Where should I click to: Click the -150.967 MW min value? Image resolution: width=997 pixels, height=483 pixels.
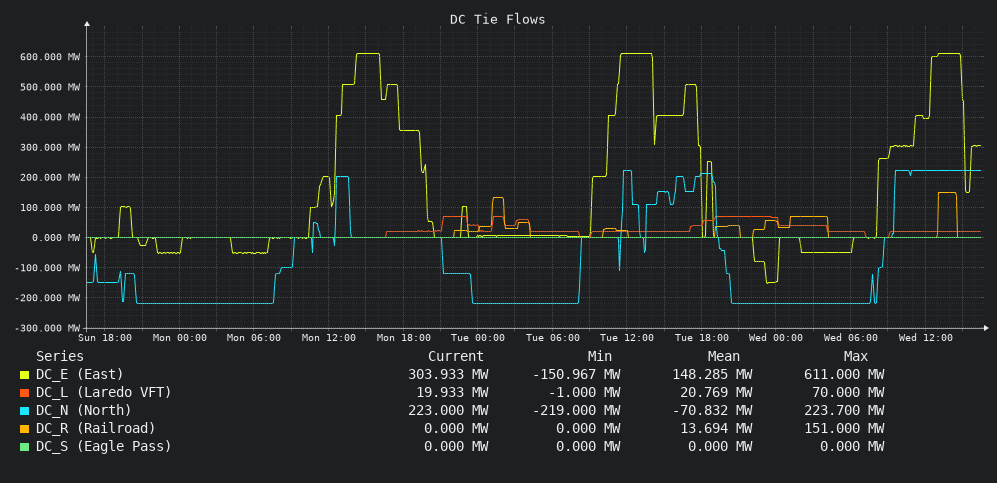pyautogui.click(x=576, y=374)
